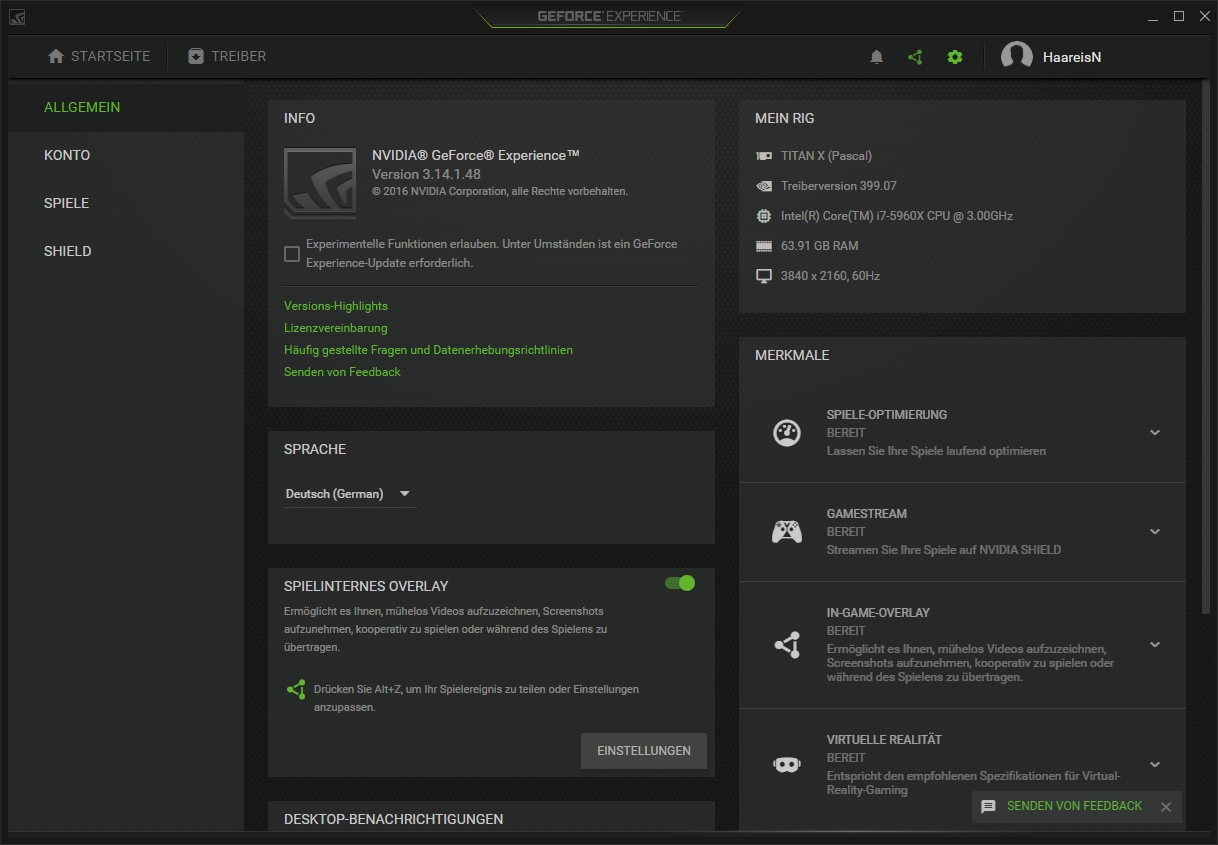
Task: Select Konto in the sidebar
Action: coord(126,155)
